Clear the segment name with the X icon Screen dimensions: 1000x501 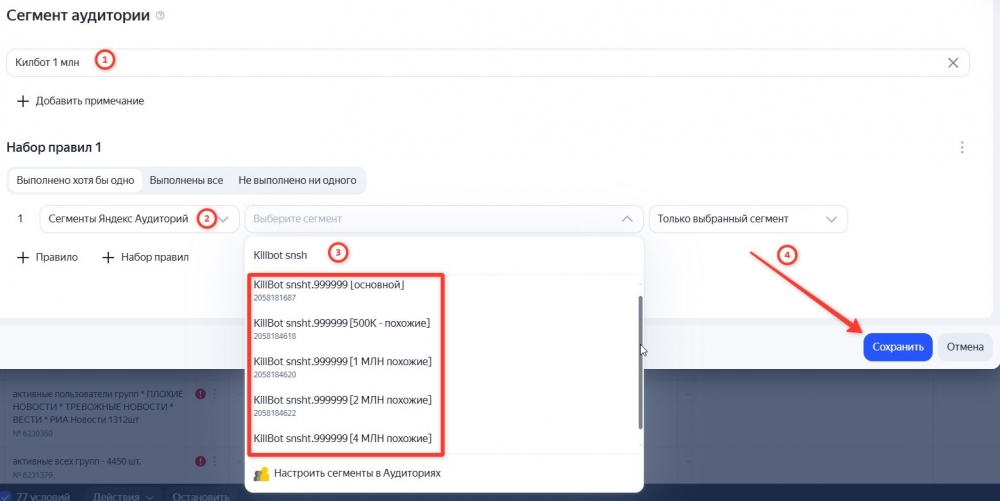click(953, 62)
